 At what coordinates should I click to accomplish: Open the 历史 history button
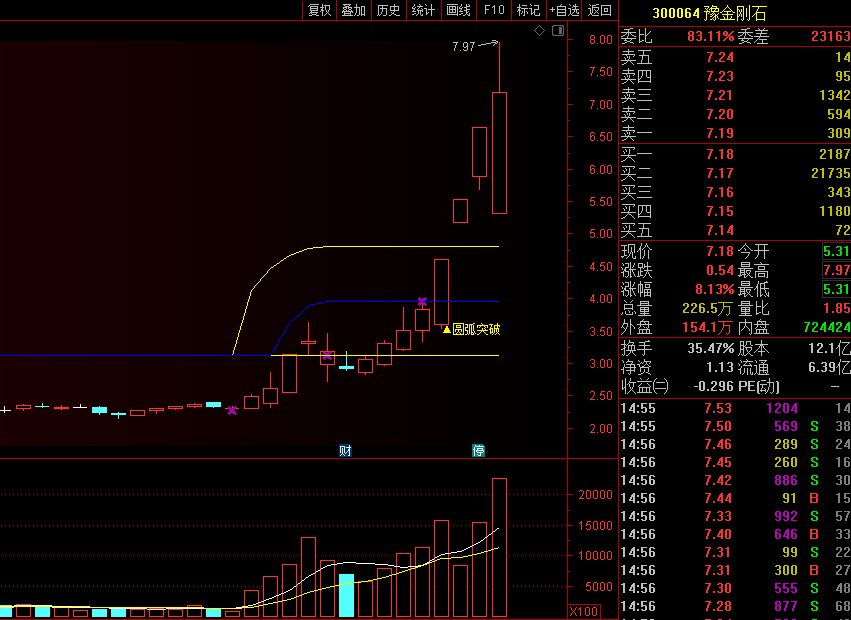click(x=388, y=10)
